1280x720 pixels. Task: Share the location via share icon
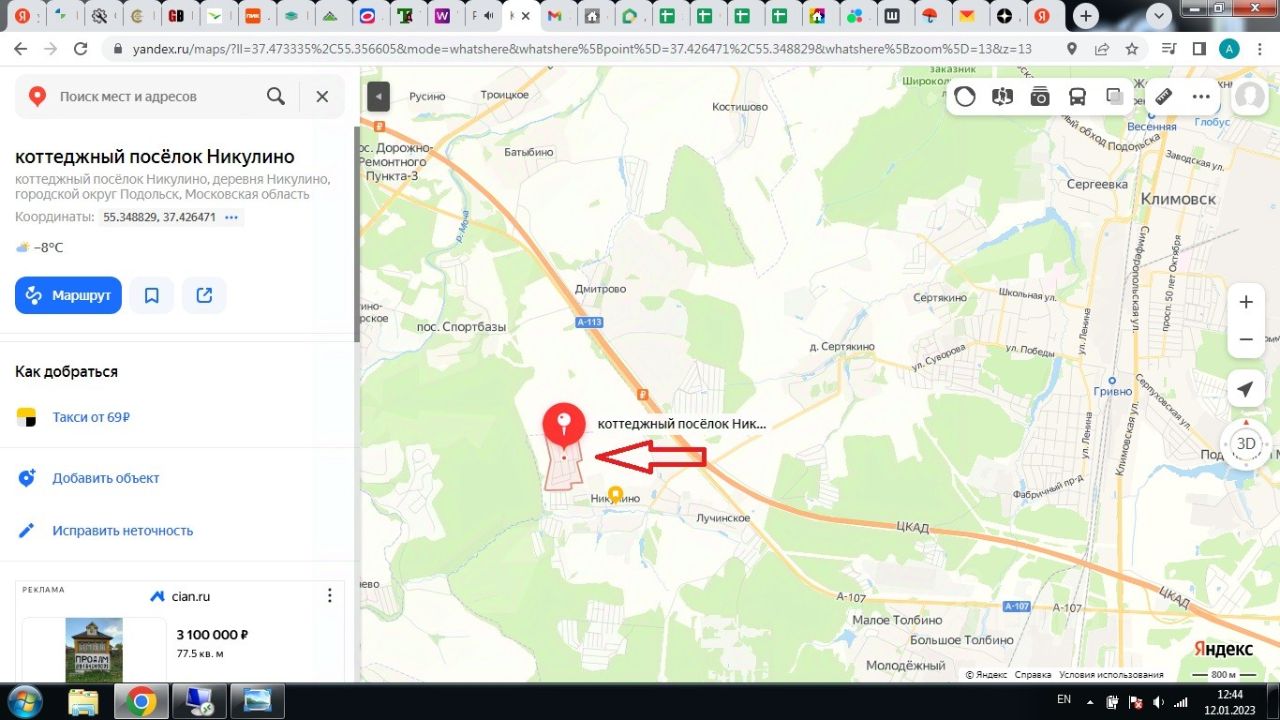pyautogui.click(x=204, y=295)
